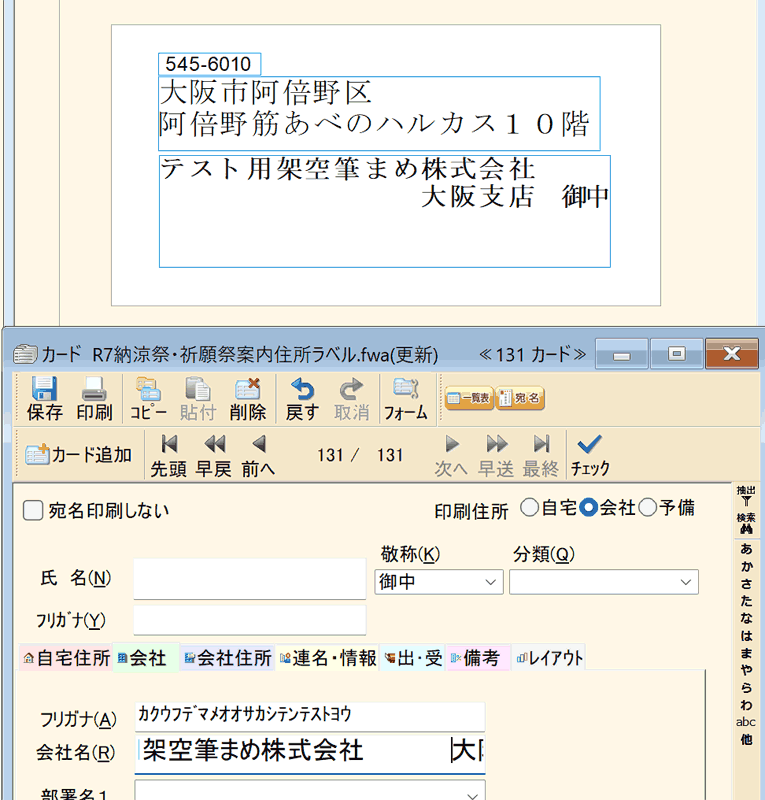Switch to the 会社住所 tab

click(228, 658)
